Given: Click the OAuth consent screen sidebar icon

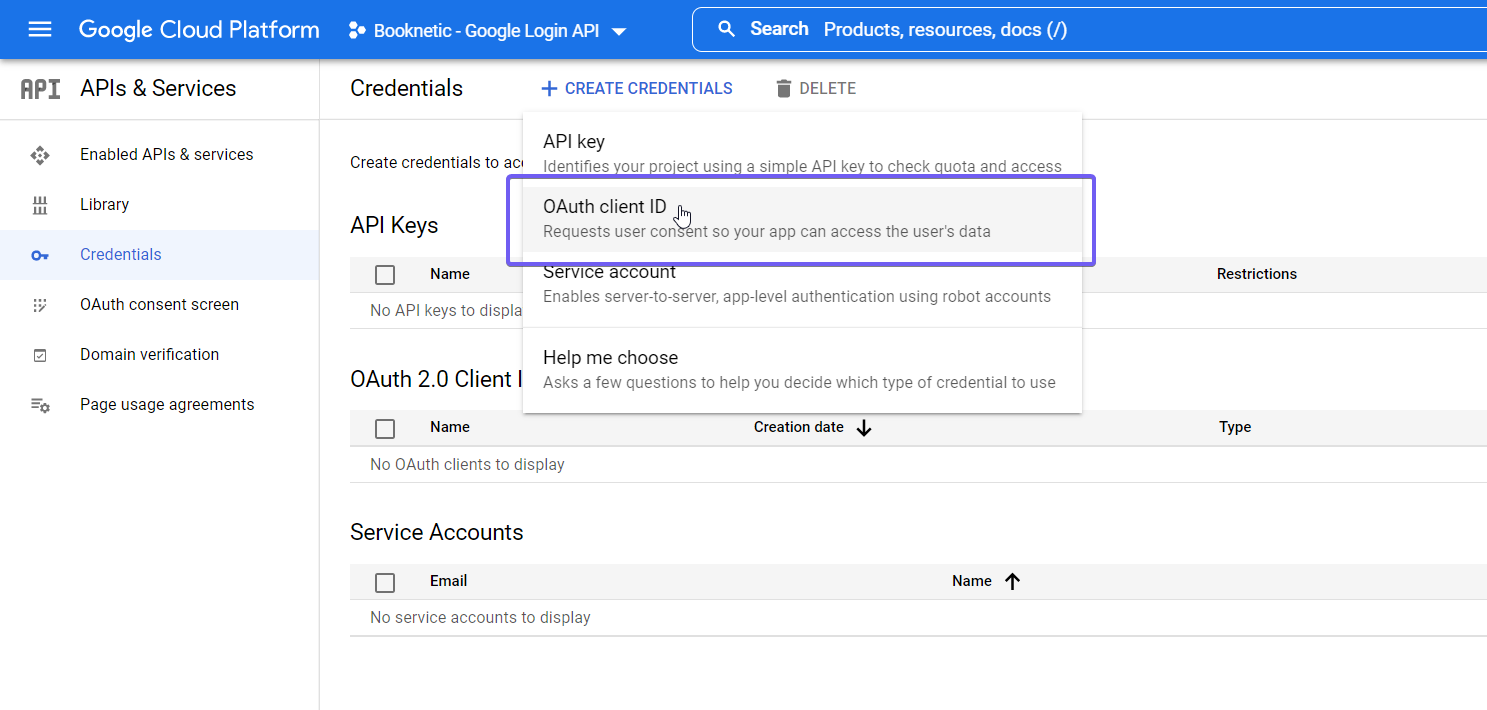Looking at the screenshot, I should pyautogui.click(x=40, y=304).
